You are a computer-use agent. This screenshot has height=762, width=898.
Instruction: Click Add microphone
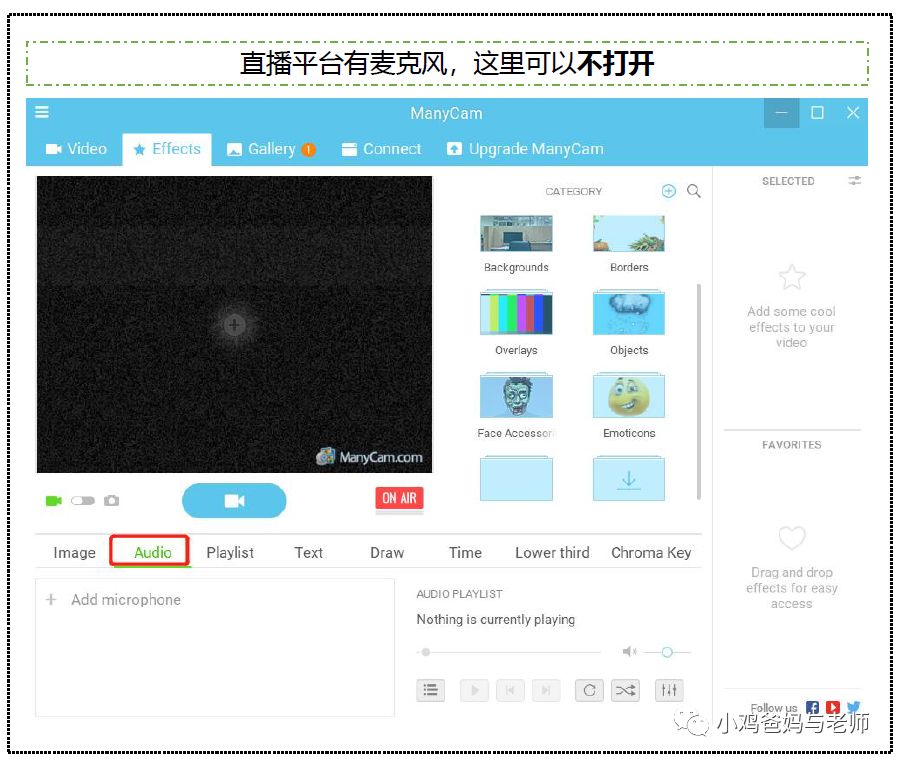[113, 599]
